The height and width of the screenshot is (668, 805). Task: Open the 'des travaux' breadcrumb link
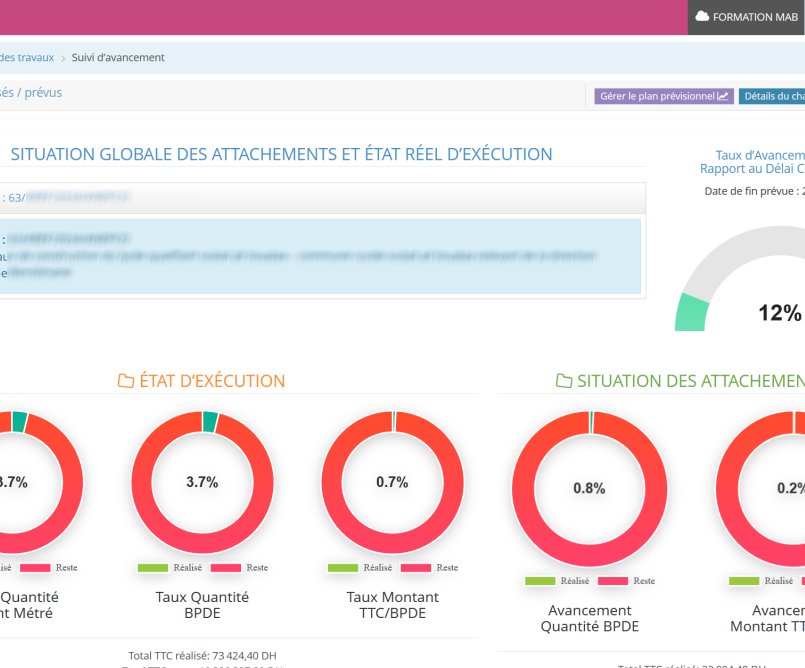coord(27,58)
